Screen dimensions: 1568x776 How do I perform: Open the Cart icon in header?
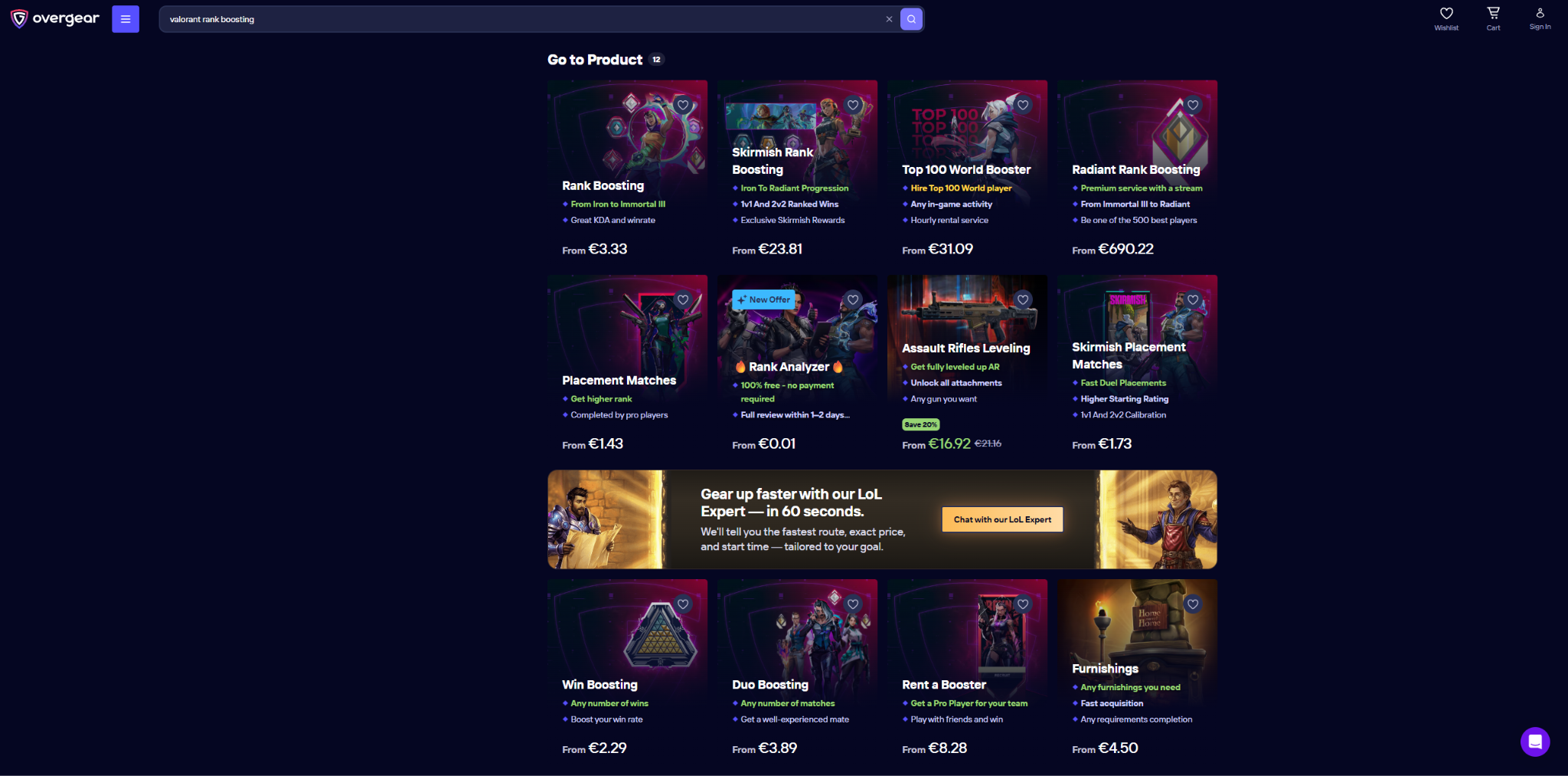pos(1493,18)
